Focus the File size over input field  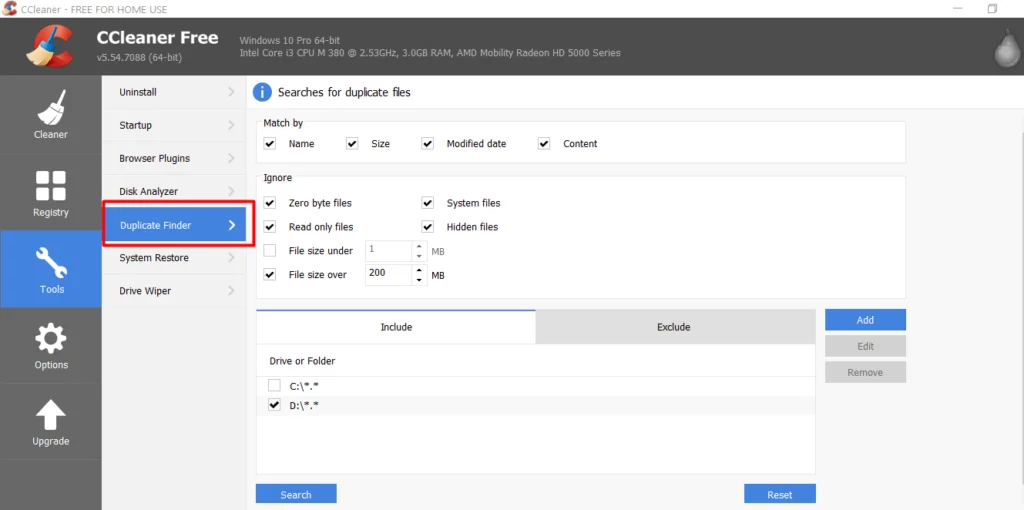click(389, 274)
